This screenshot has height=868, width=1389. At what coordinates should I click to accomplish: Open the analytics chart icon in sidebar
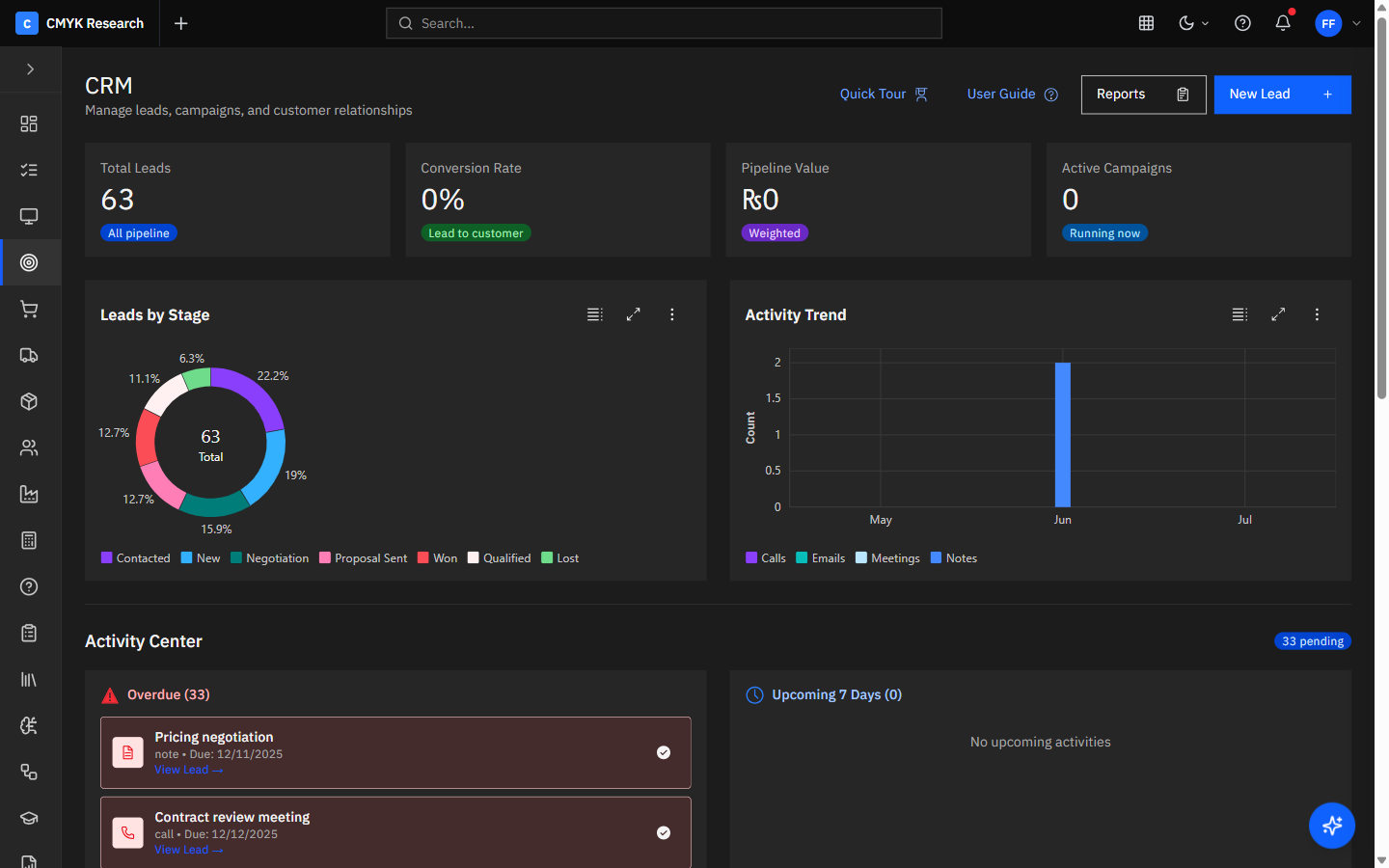point(29,494)
